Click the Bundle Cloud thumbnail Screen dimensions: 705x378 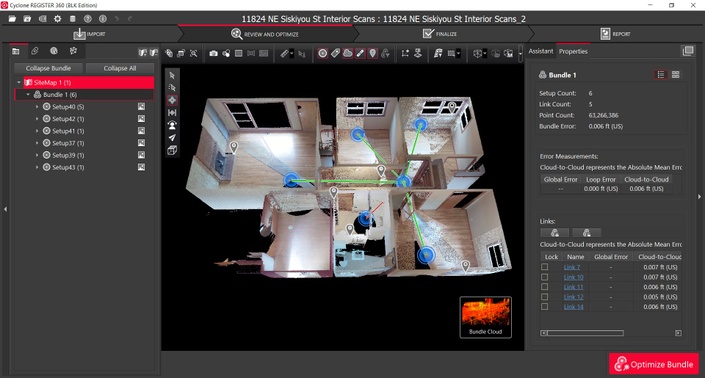pyautogui.click(x=486, y=317)
